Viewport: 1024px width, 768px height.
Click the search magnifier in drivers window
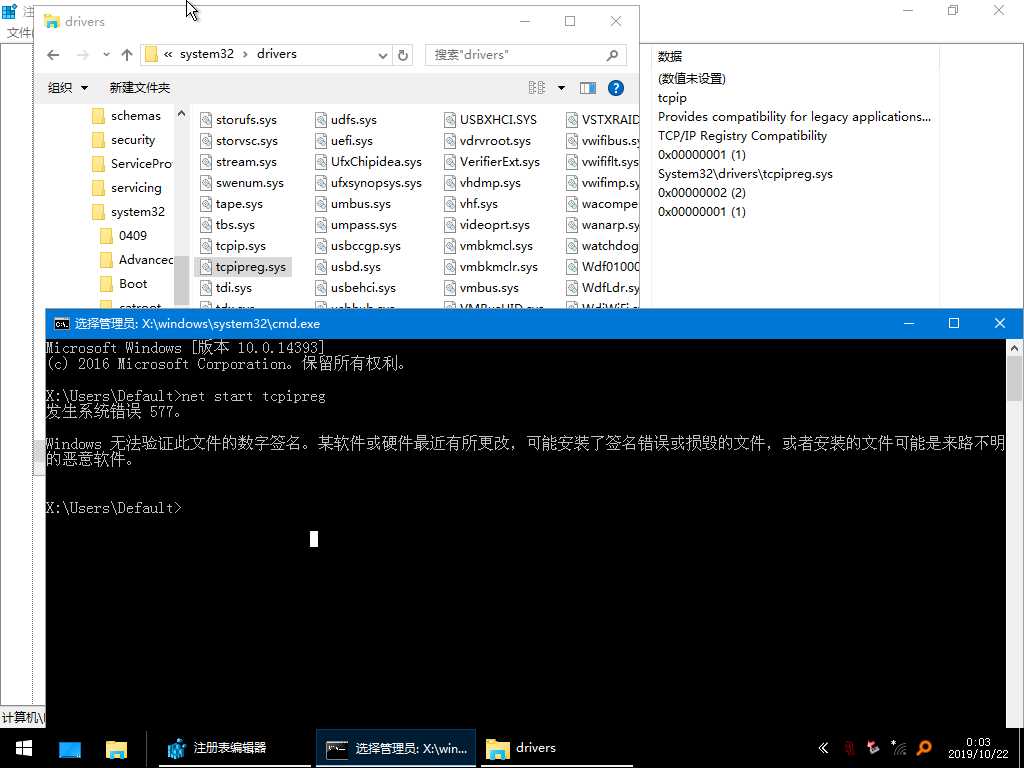coord(612,55)
